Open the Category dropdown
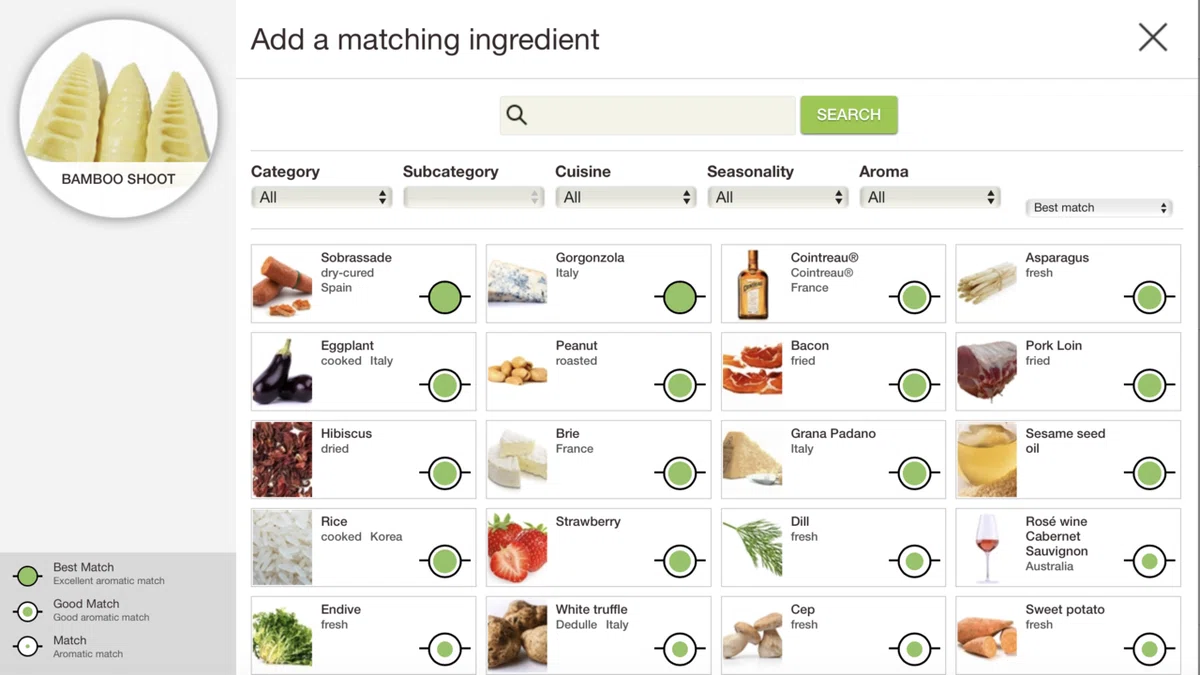The image size is (1200, 675). tap(321, 197)
